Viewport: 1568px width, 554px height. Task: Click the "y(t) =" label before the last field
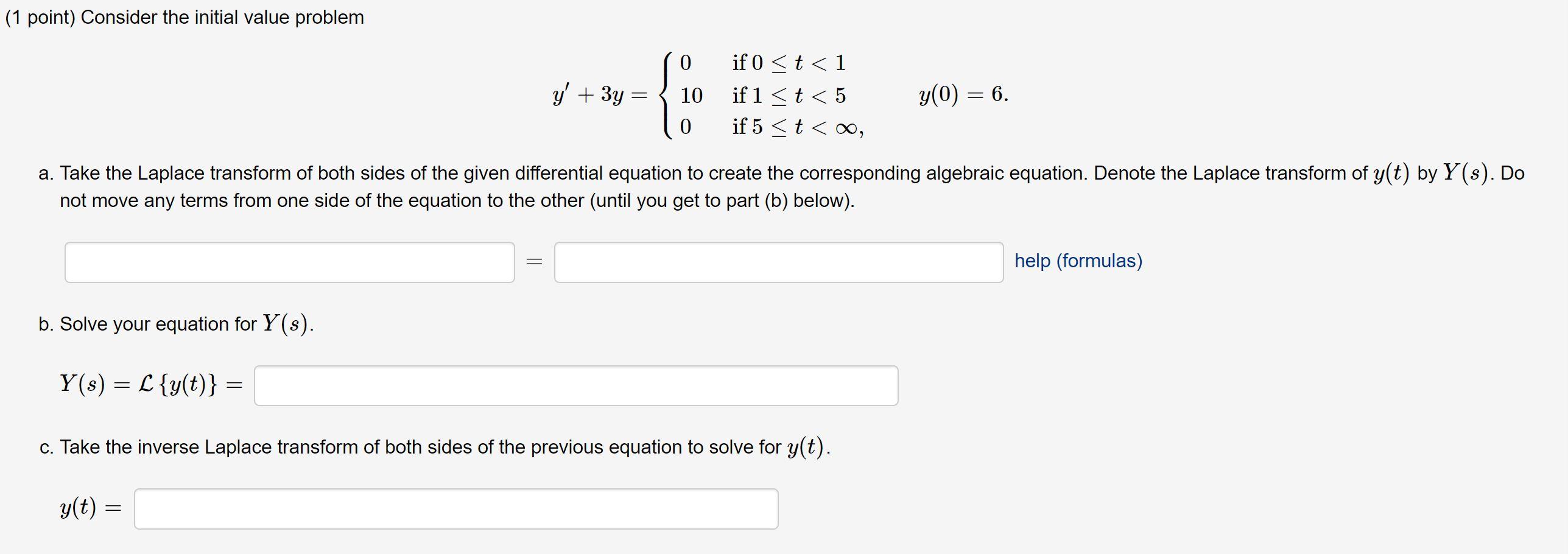(91, 508)
